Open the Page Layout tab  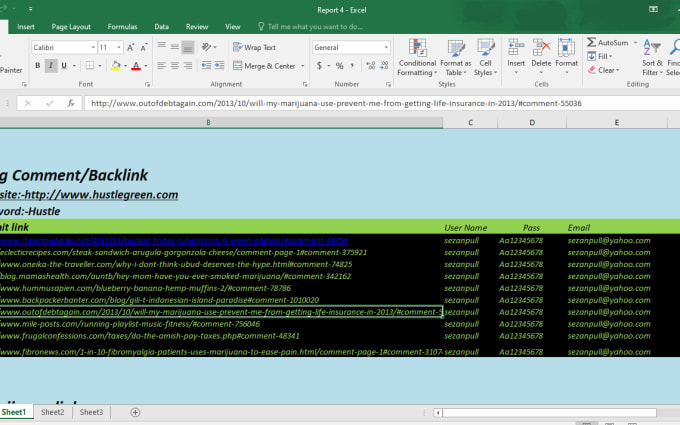71,26
